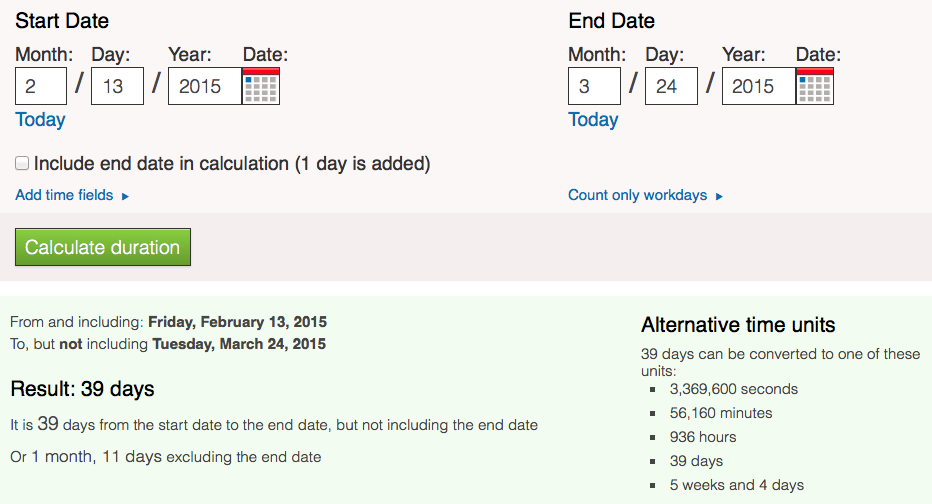This screenshot has height=504, width=932.
Task: Click the 1 month link in result
Action: click(62, 457)
